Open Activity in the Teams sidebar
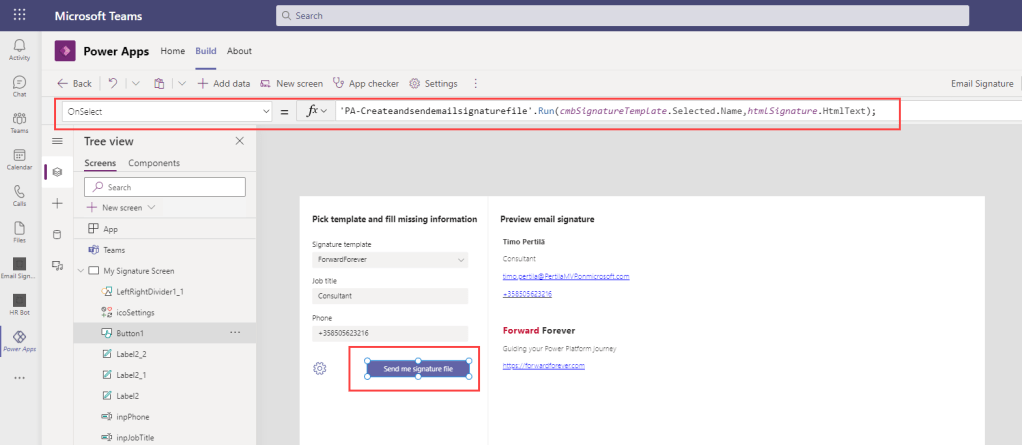Viewport: 1022px width, 445px height. pos(19,50)
